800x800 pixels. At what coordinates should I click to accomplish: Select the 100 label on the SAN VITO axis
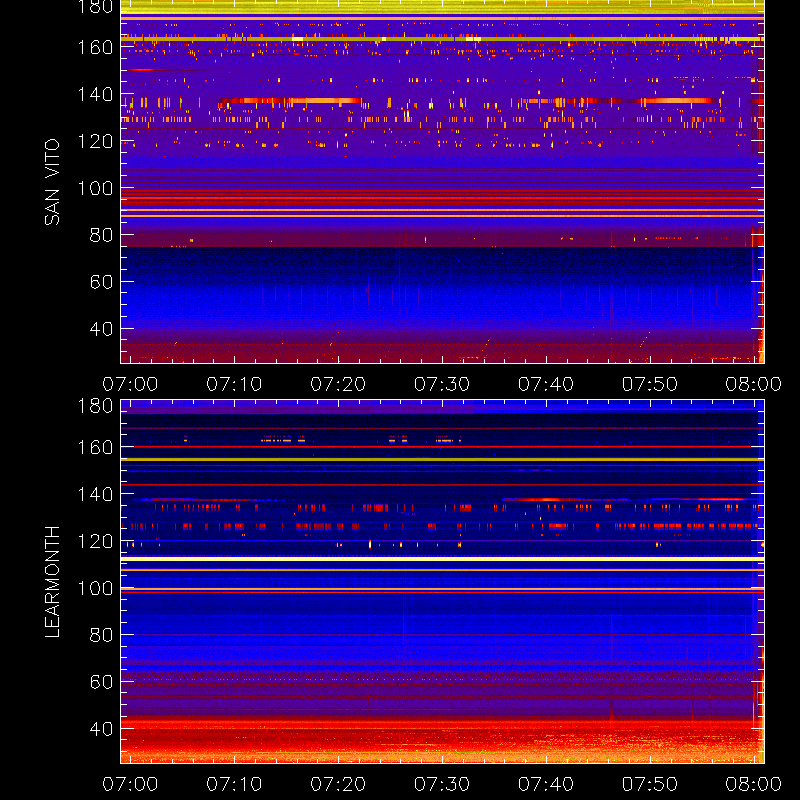click(95, 188)
